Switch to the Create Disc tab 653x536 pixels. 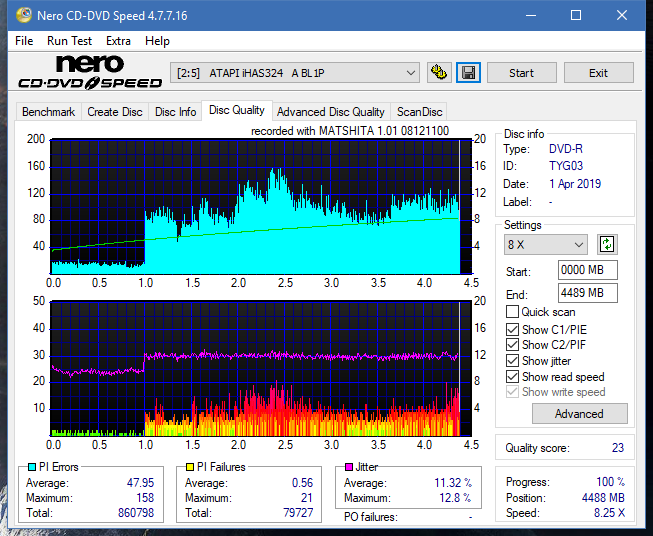(115, 112)
